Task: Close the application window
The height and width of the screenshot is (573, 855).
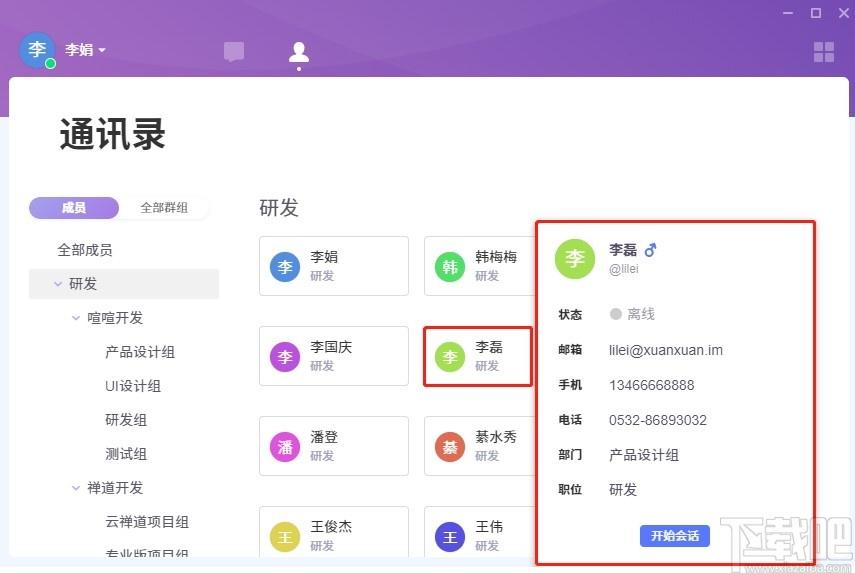Action: pyautogui.click(x=844, y=13)
